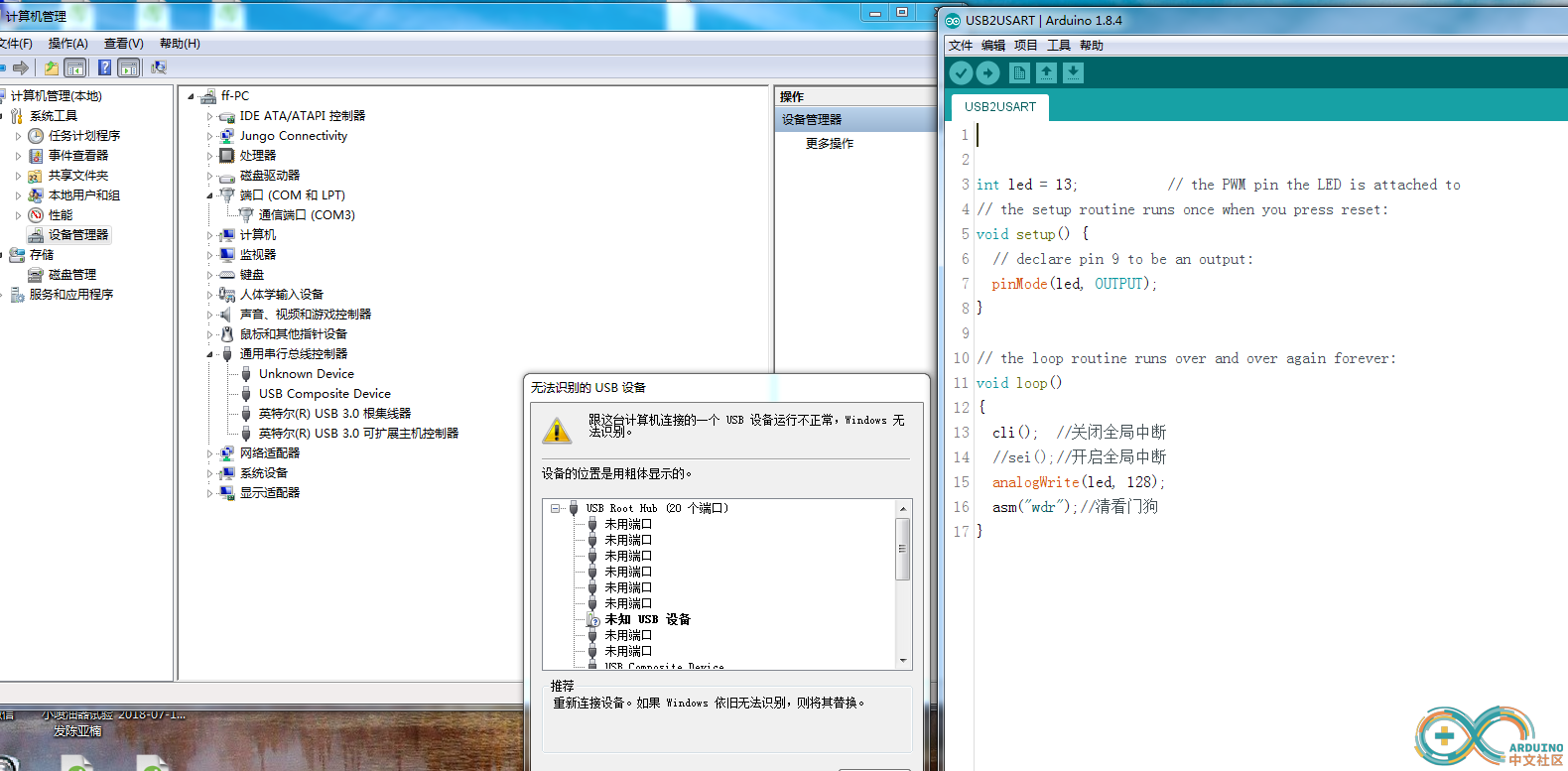Open the 编辑 menu in Arduino
Viewport: 1568px width, 771px height.
992,46
